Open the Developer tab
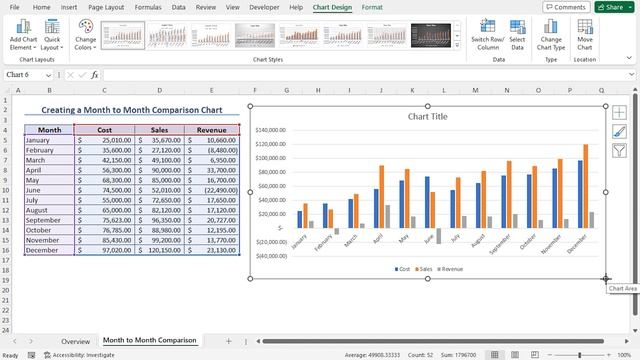Screen dimensions: 640x360 (264, 7)
